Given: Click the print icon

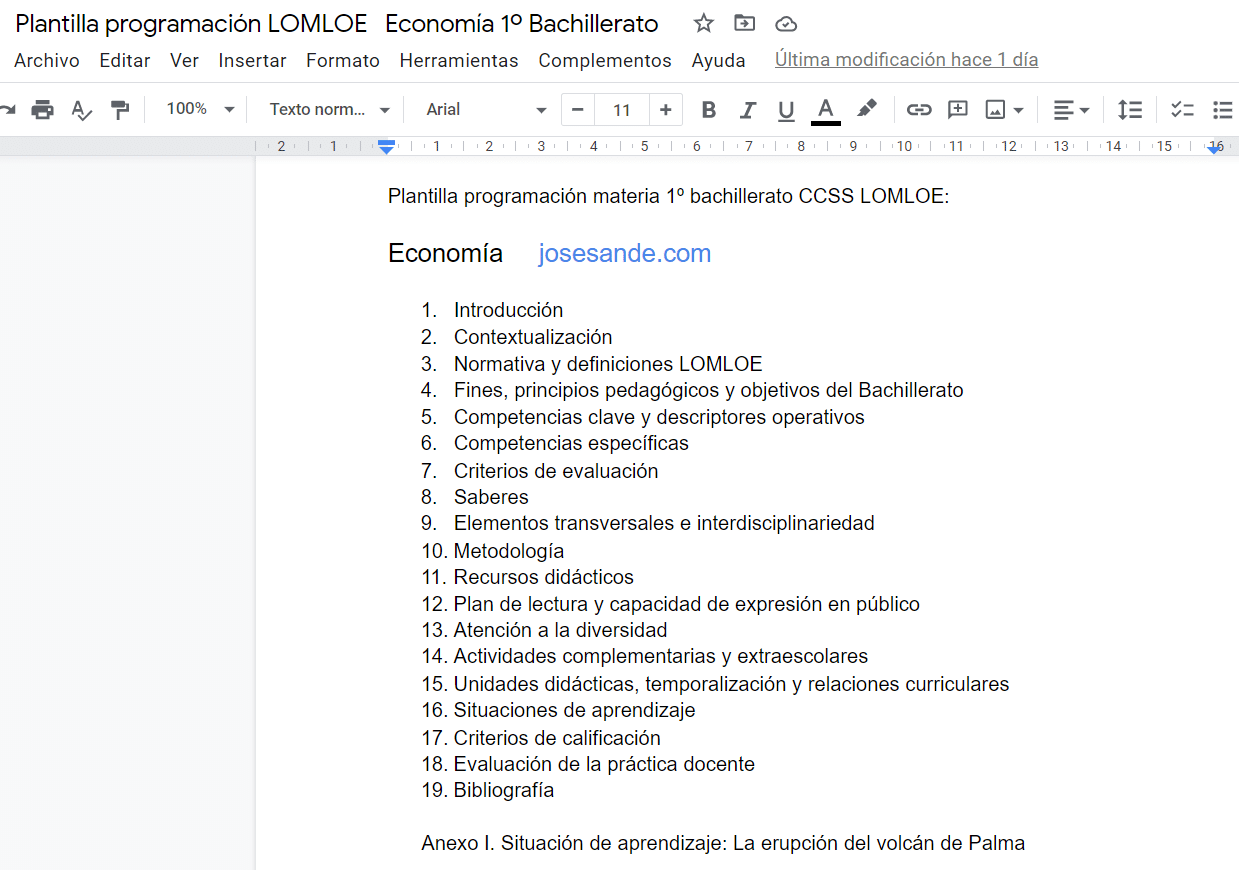Looking at the screenshot, I should (x=42, y=110).
